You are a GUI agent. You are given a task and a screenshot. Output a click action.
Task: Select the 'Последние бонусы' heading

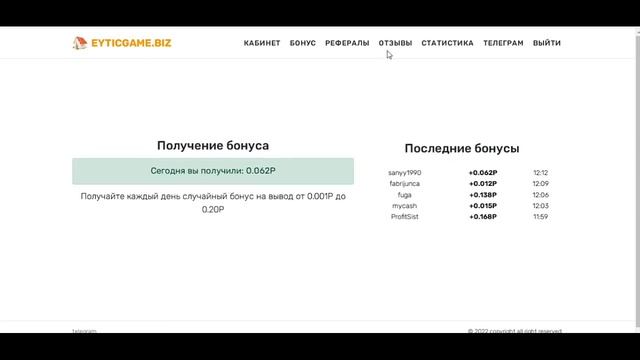click(462, 148)
